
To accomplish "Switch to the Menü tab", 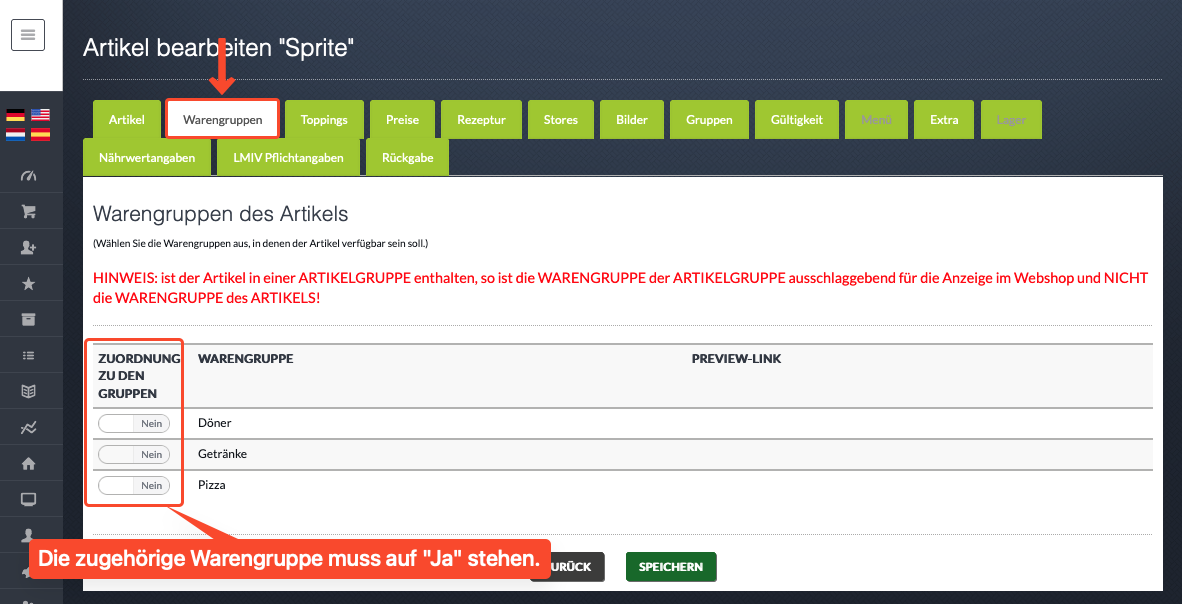I will pos(876,119).
